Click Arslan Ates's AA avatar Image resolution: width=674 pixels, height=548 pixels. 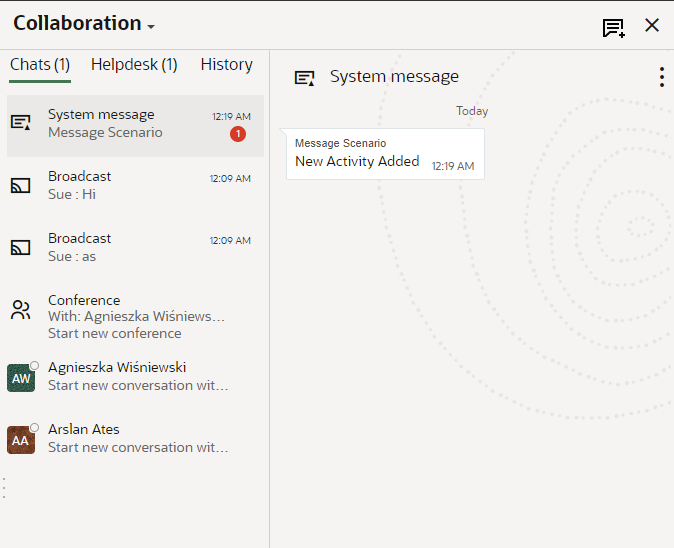21,440
